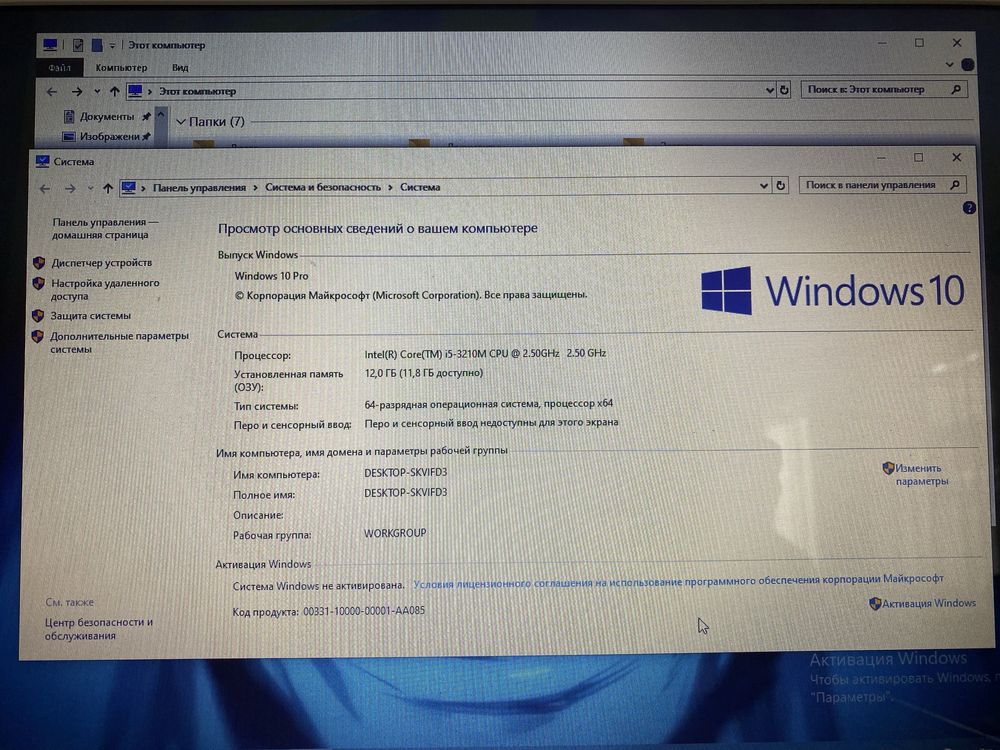
Task: Click computer icon in Система address bar
Action: coord(129,188)
